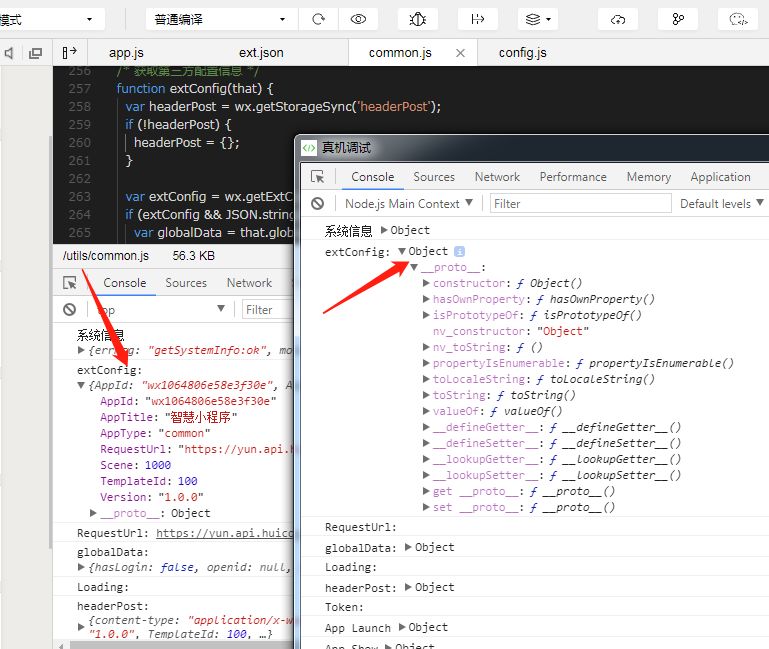Expand the content-type headerPost object row
Viewport: 769px width, 649px height.
pyautogui.click(x=81, y=626)
